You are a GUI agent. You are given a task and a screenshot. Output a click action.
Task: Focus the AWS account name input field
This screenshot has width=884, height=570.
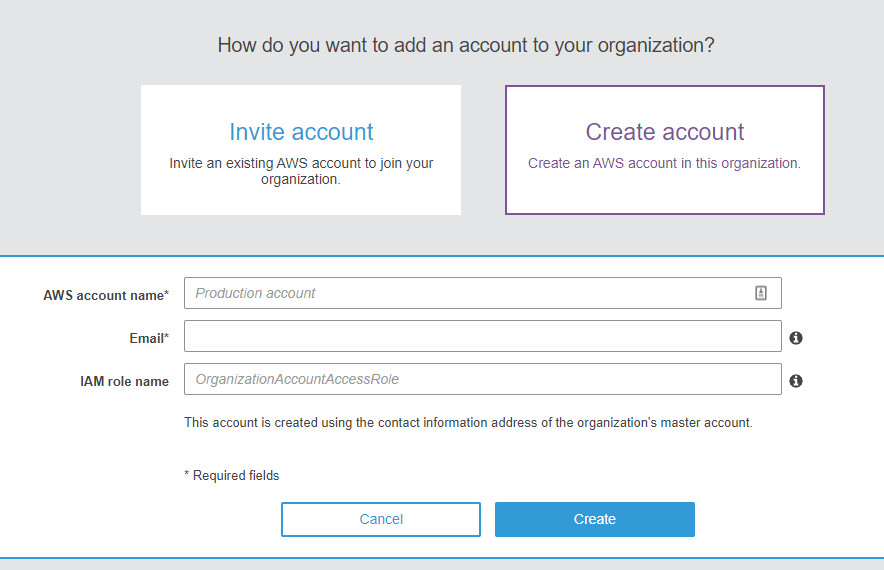[470, 293]
